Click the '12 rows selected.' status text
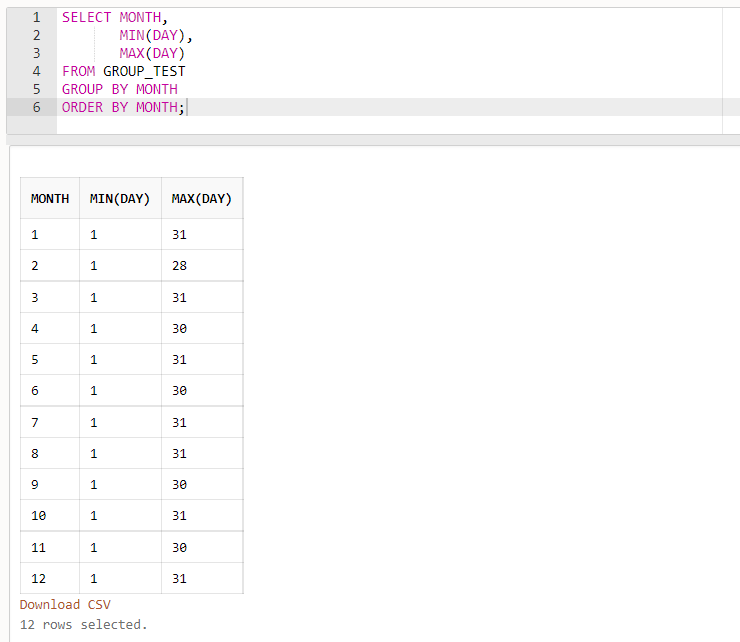This screenshot has width=740, height=642. tap(84, 625)
